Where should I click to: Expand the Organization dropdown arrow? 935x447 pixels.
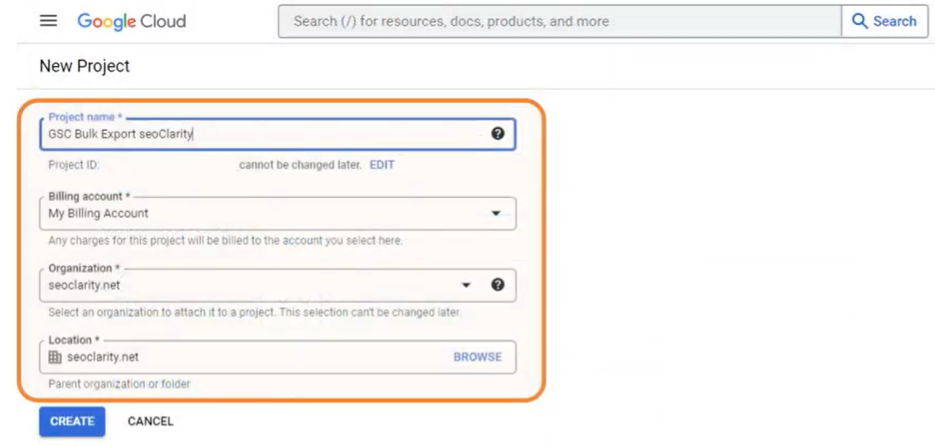click(x=466, y=285)
